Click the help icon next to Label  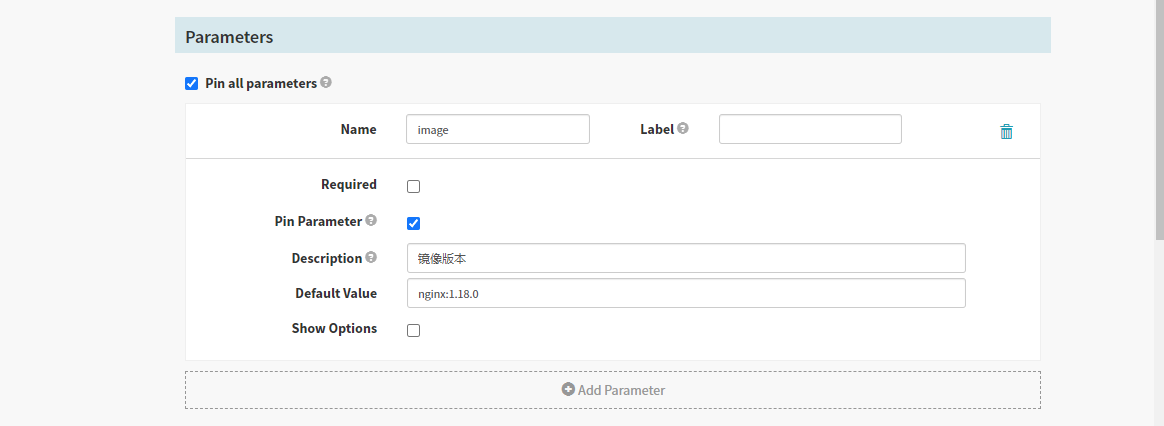point(683,129)
